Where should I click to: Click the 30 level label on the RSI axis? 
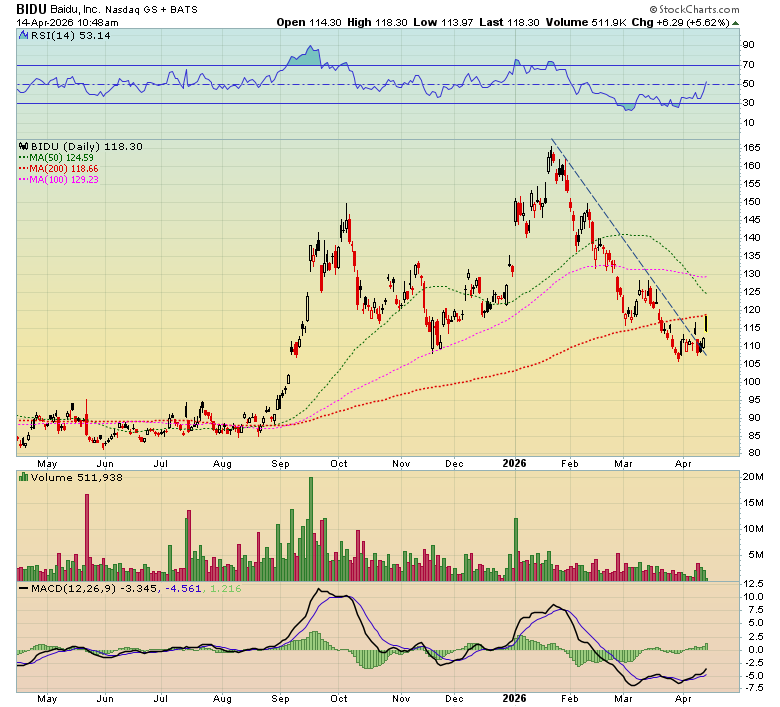748,103
